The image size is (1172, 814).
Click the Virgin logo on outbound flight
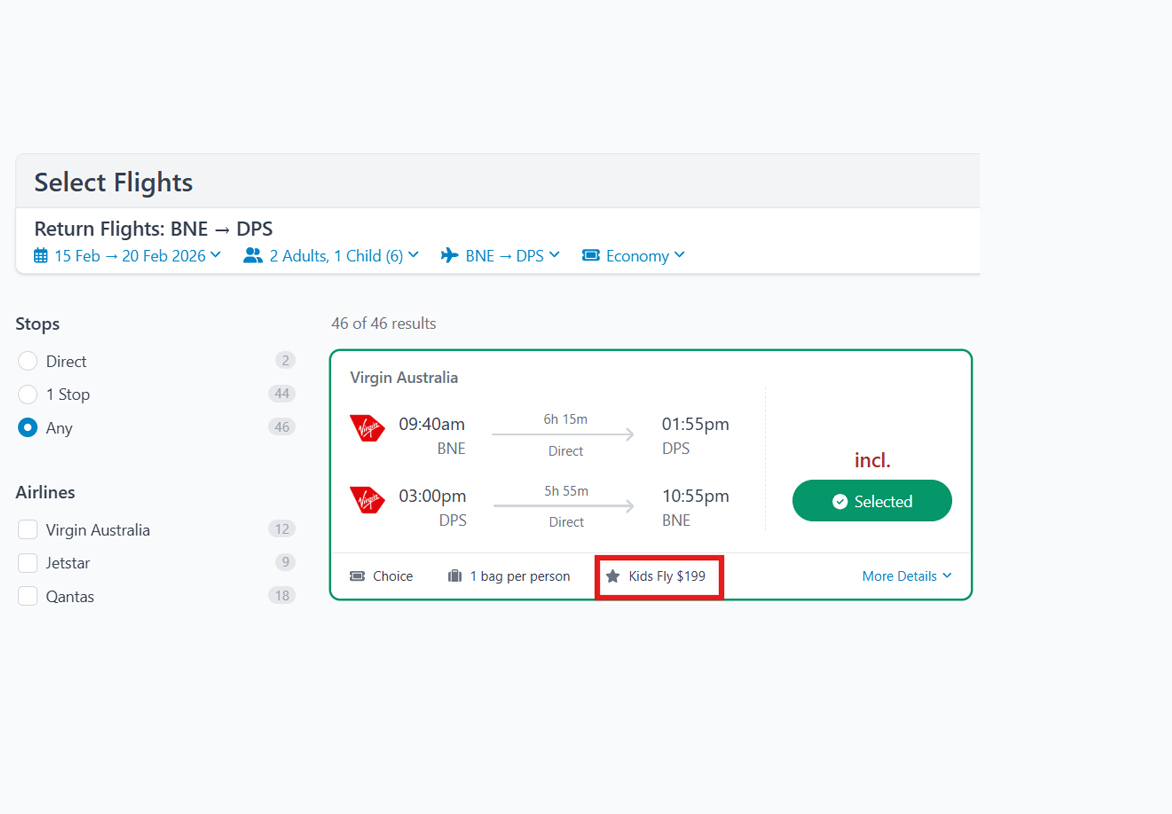[367, 428]
